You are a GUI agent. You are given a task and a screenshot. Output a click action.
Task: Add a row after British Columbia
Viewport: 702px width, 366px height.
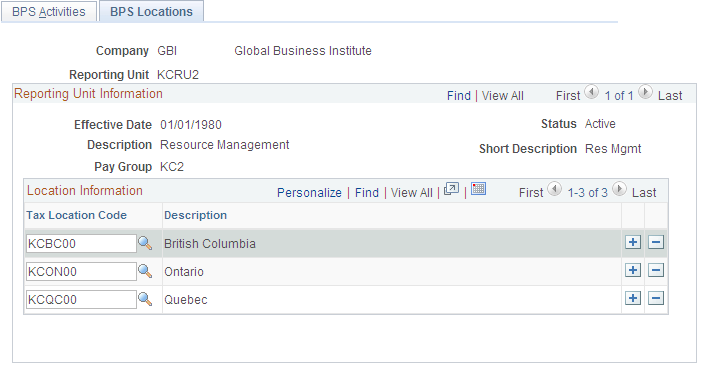pos(633,243)
